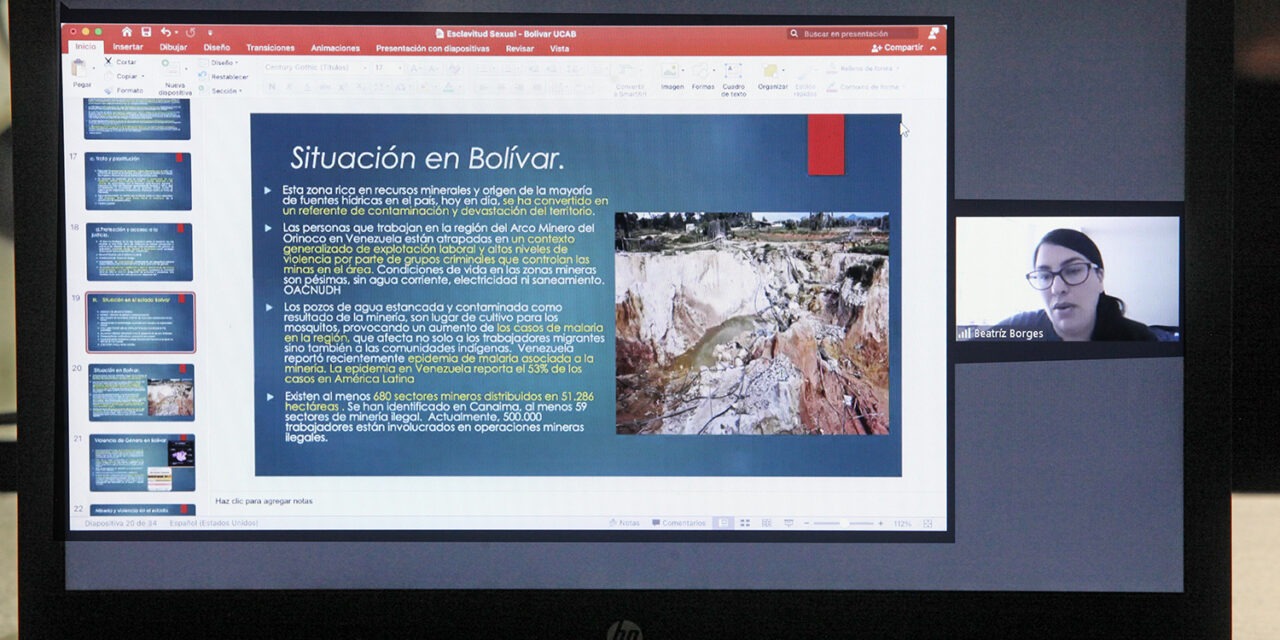
Task: Click the Buscar en presentación search field
Action: click(x=853, y=33)
